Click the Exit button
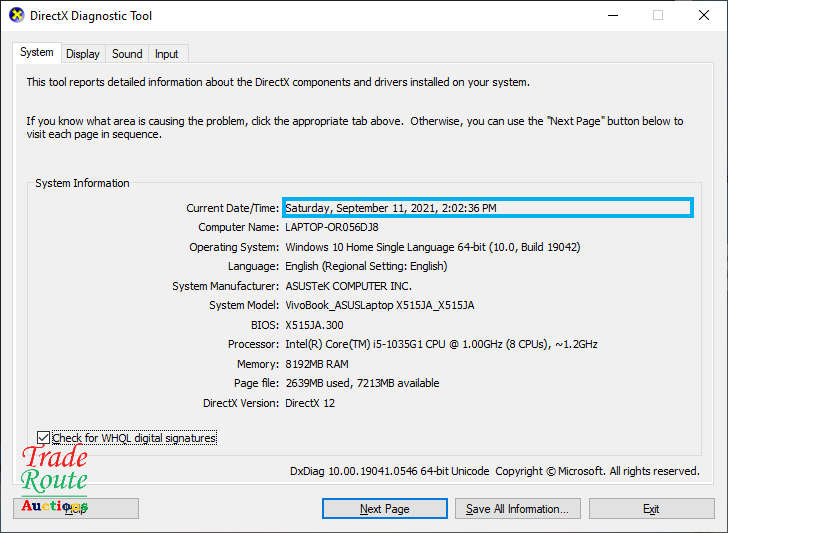This screenshot has width=819, height=533. (651, 509)
